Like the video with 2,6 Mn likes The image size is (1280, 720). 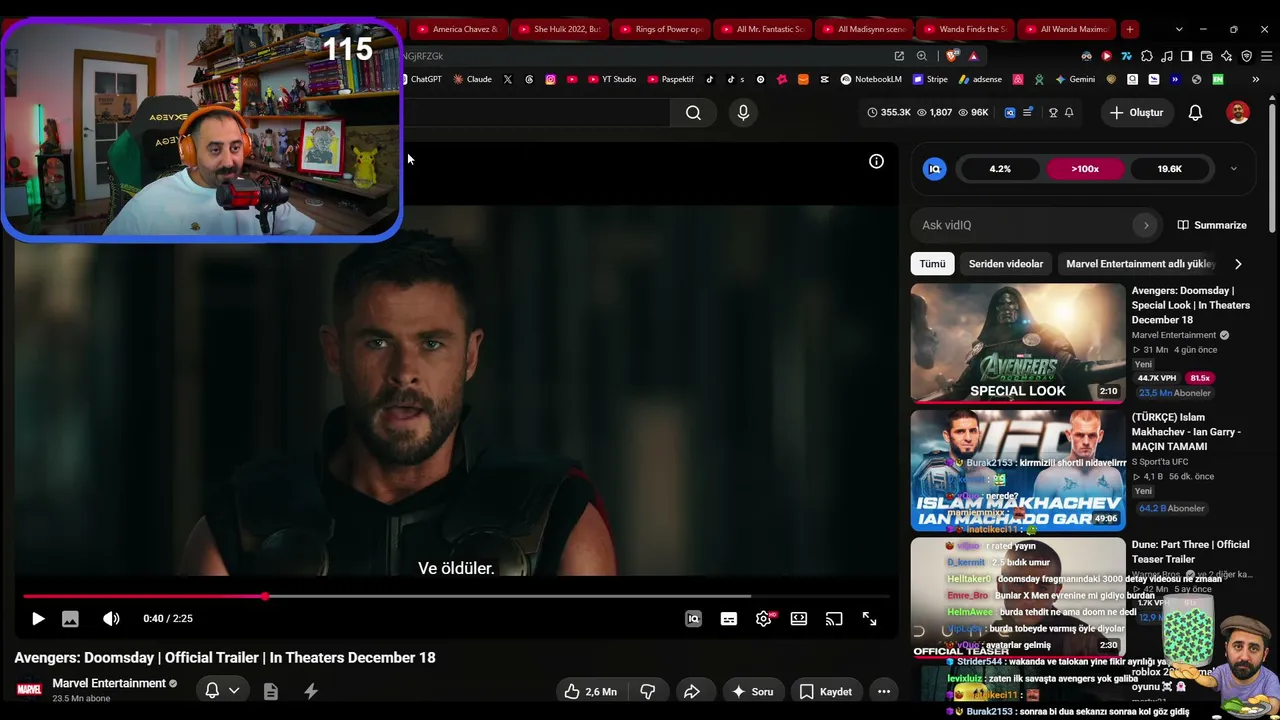(590, 691)
